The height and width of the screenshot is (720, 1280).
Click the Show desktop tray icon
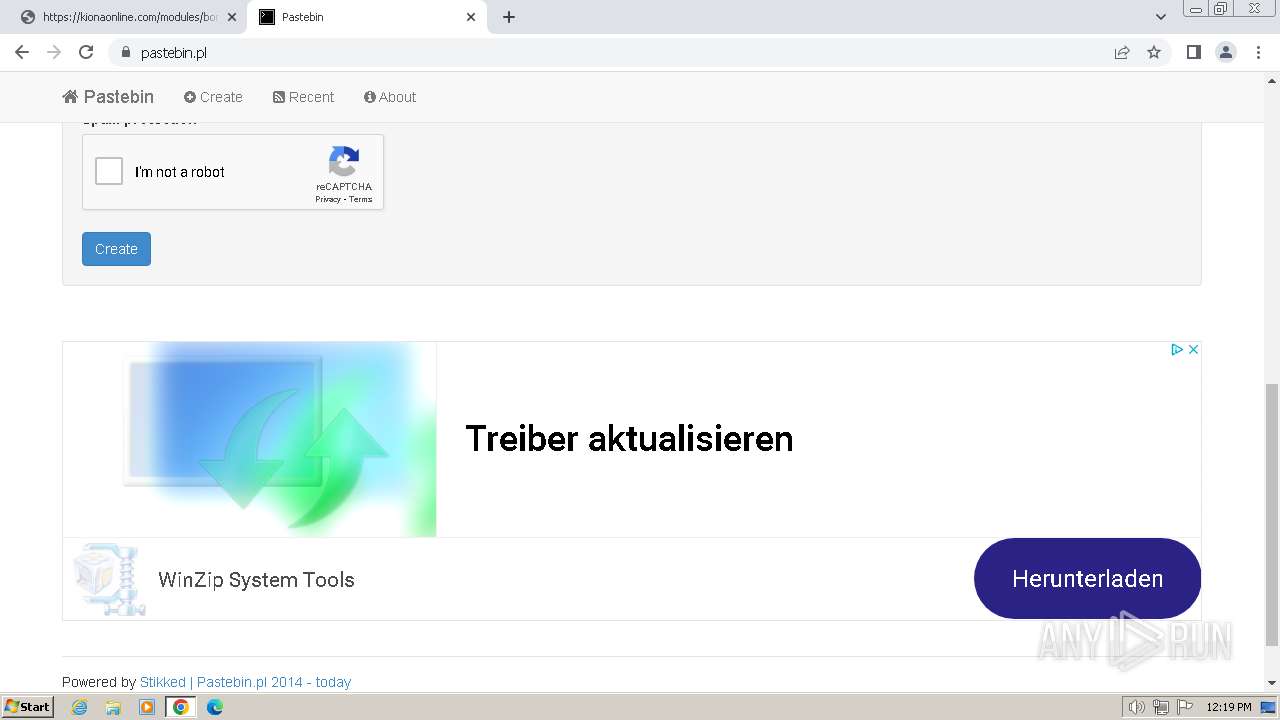pos(1268,707)
